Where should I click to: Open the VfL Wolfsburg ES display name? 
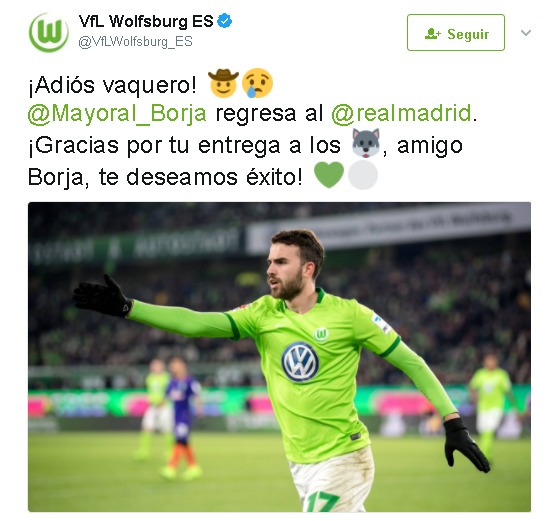146,21
